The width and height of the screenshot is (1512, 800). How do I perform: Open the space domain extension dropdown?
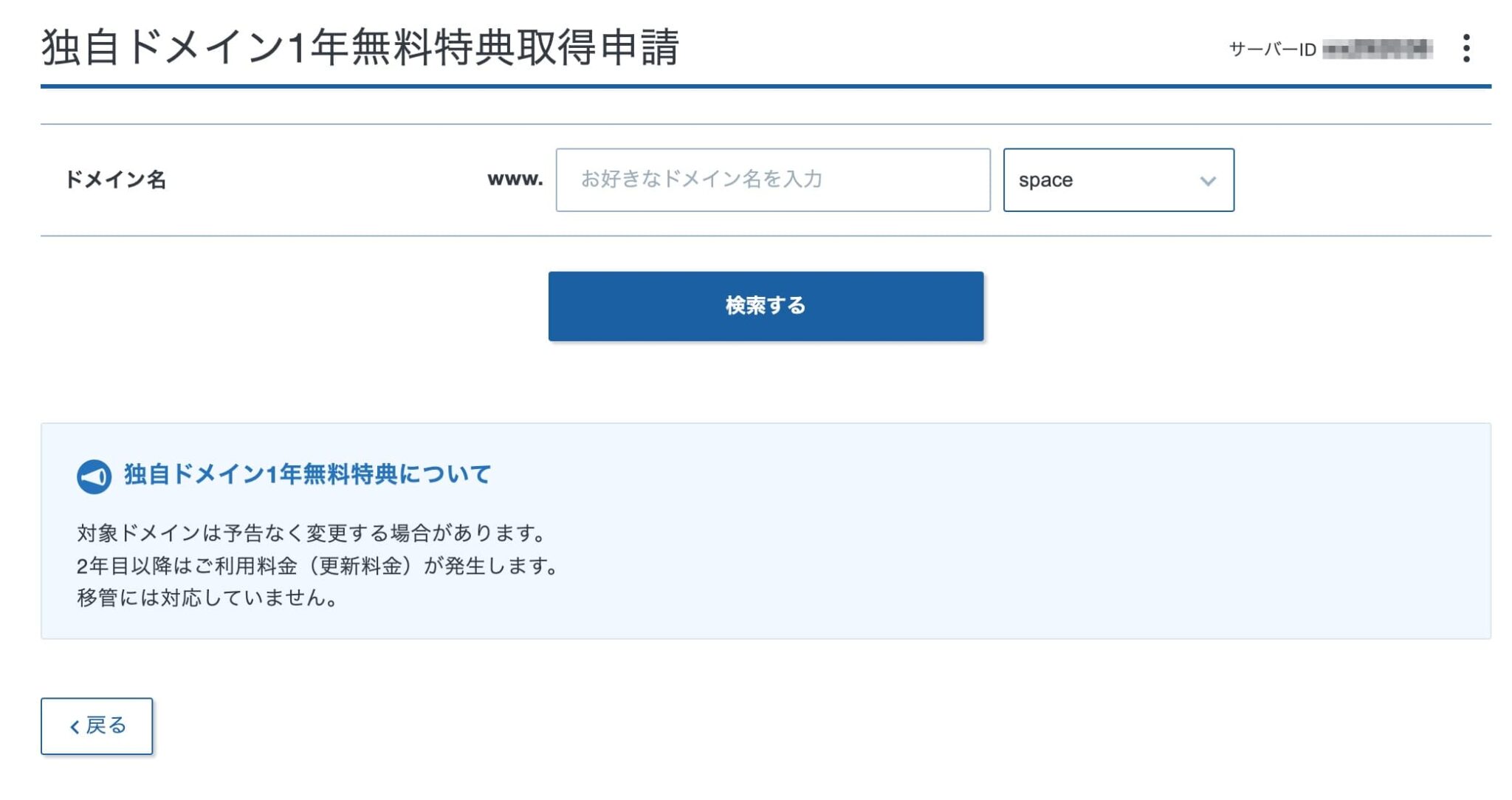[x=1117, y=180]
